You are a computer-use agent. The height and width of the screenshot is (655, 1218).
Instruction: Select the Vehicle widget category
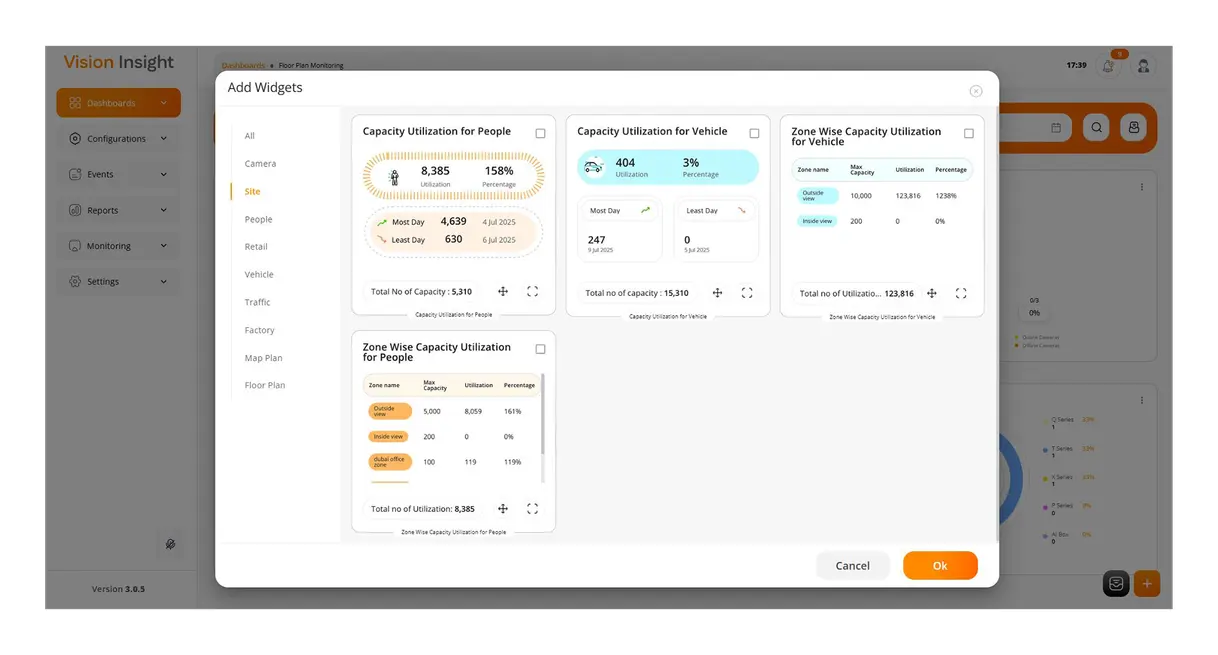(259, 274)
